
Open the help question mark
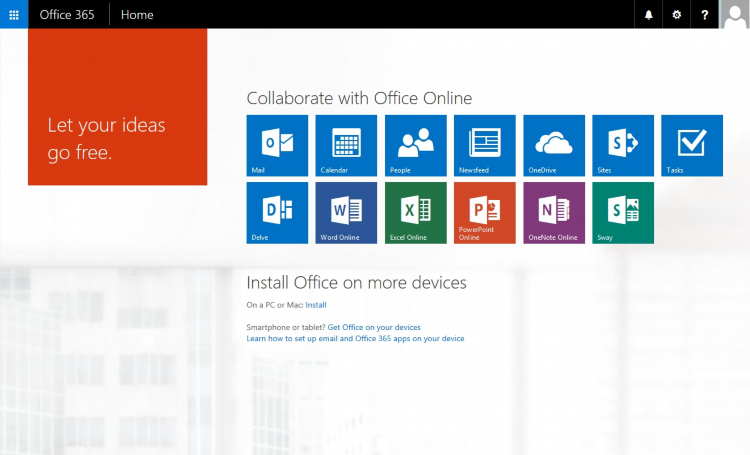pos(705,14)
